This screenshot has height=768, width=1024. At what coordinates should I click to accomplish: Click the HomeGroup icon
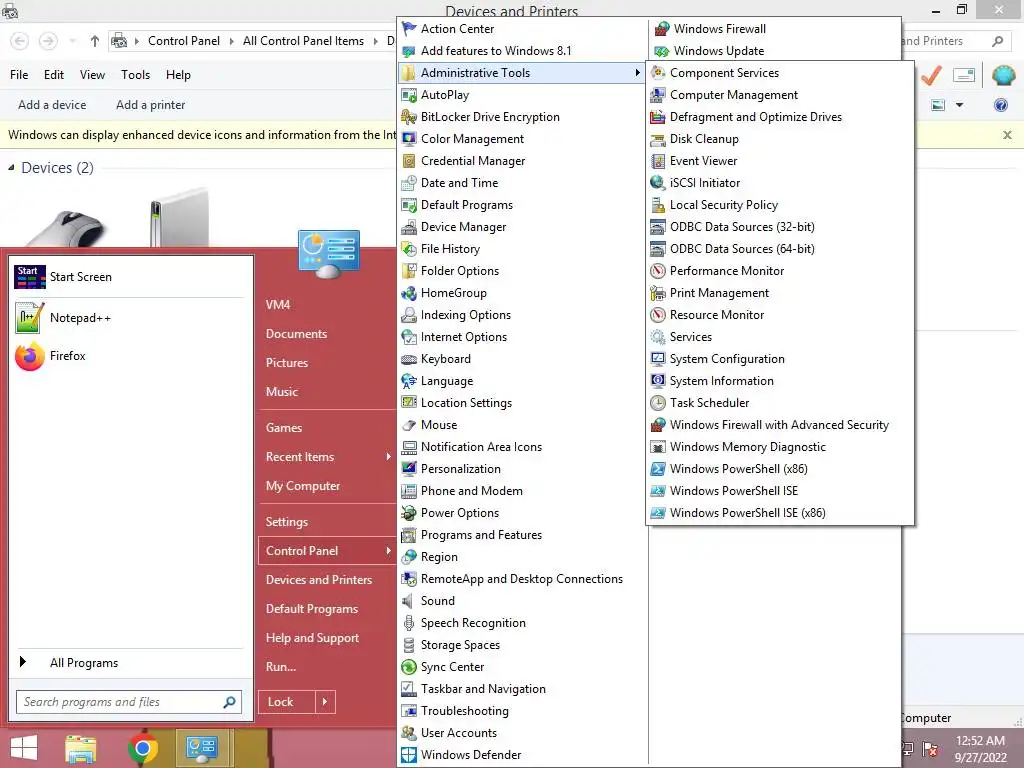(x=409, y=293)
